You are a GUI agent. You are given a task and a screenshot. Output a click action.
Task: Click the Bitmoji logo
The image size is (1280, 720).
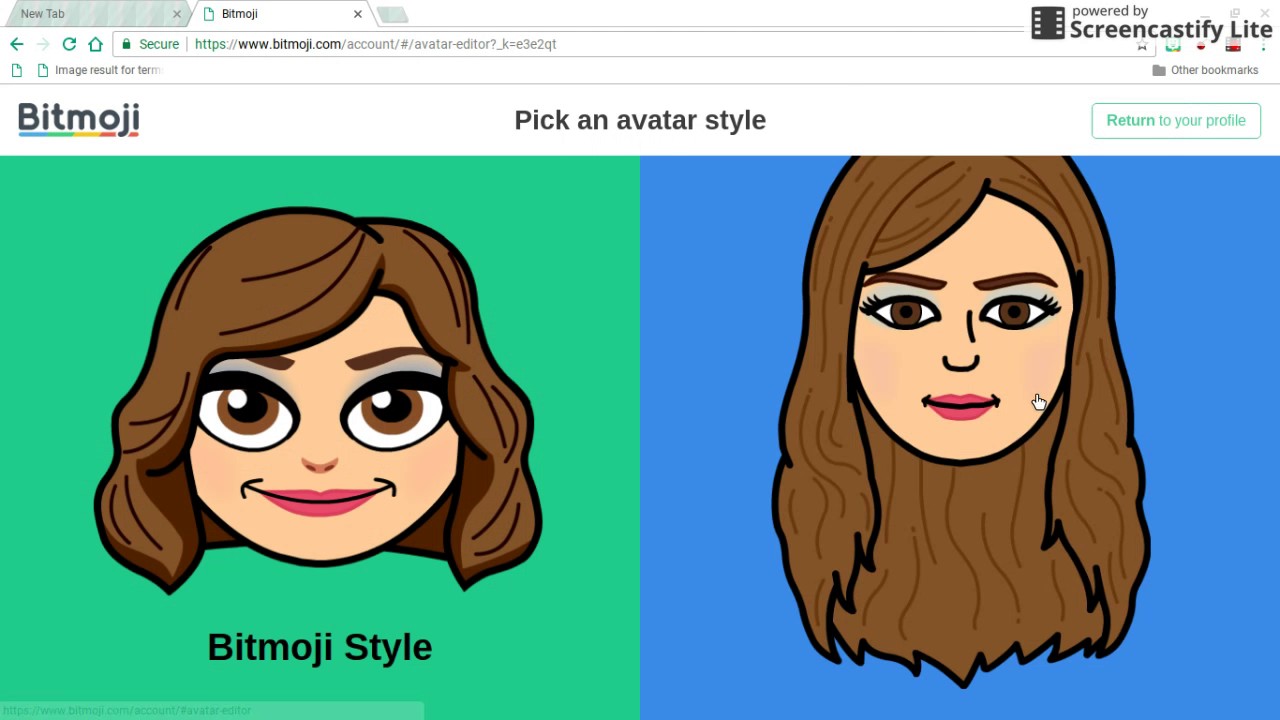pyautogui.click(x=78, y=120)
